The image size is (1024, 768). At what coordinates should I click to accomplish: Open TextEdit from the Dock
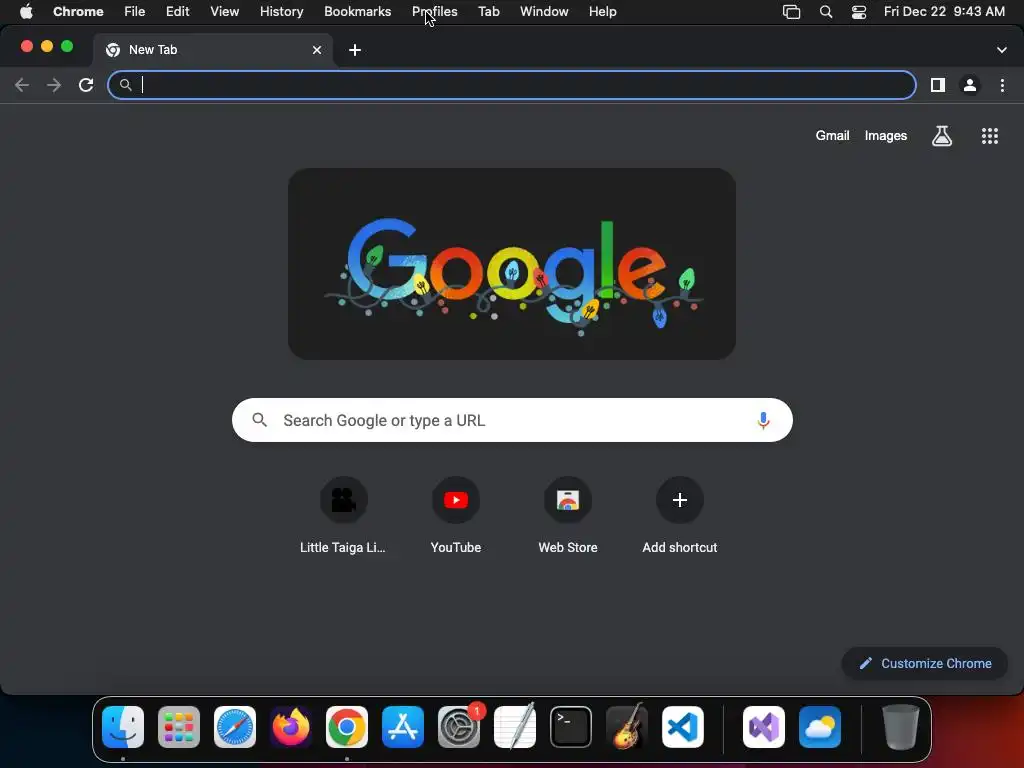click(515, 727)
